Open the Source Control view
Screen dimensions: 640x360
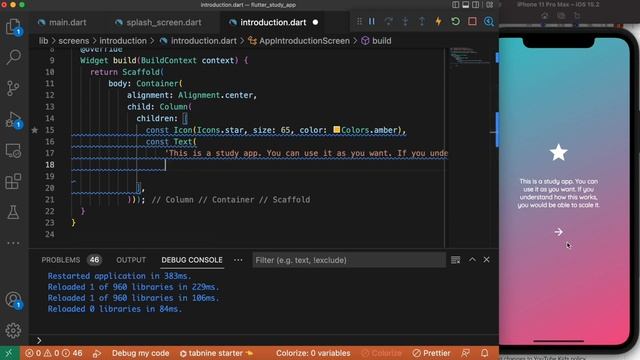[x=13, y=88]
